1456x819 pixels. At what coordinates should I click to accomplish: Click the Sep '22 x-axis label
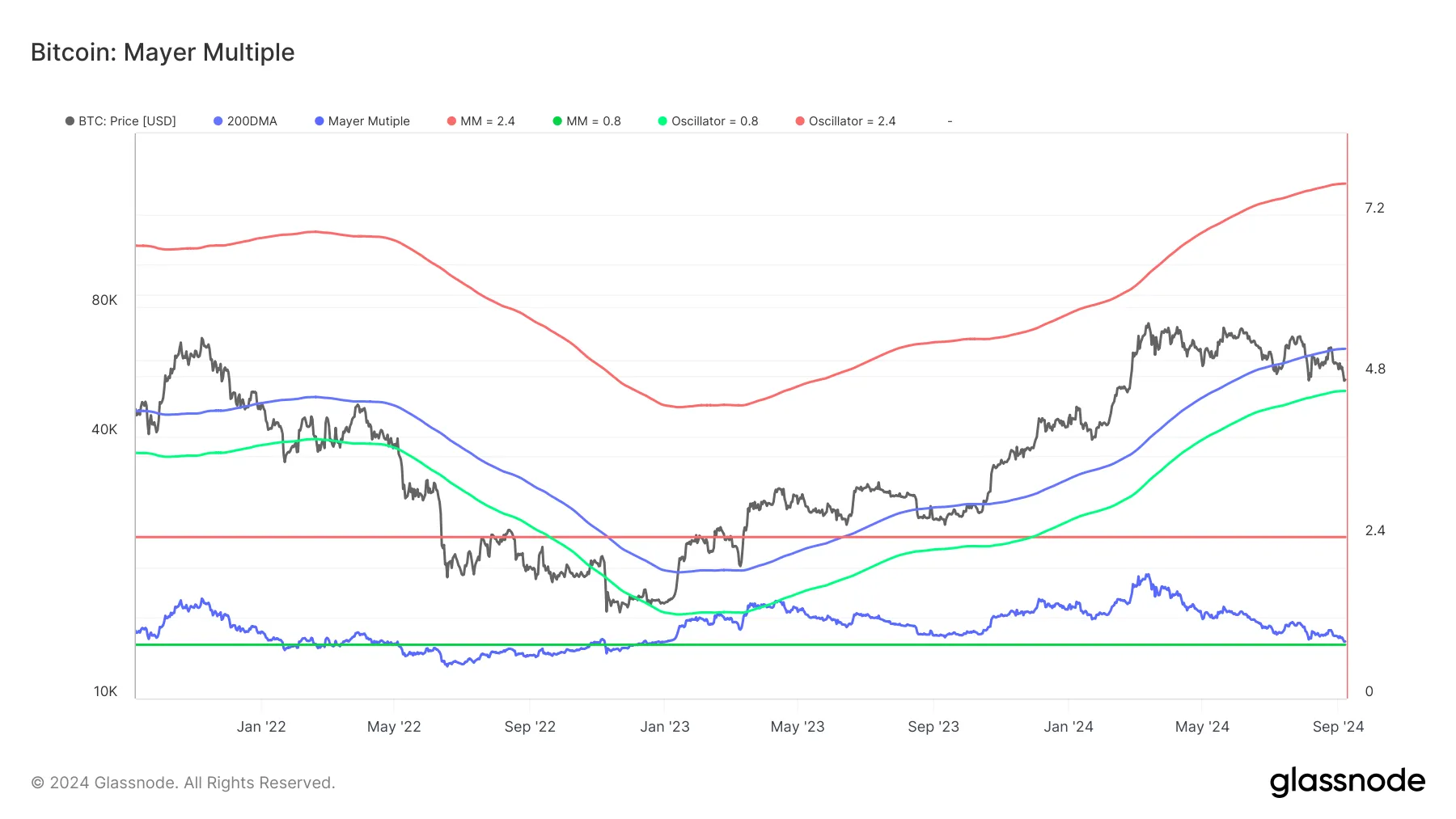click(x=530, y=727)
